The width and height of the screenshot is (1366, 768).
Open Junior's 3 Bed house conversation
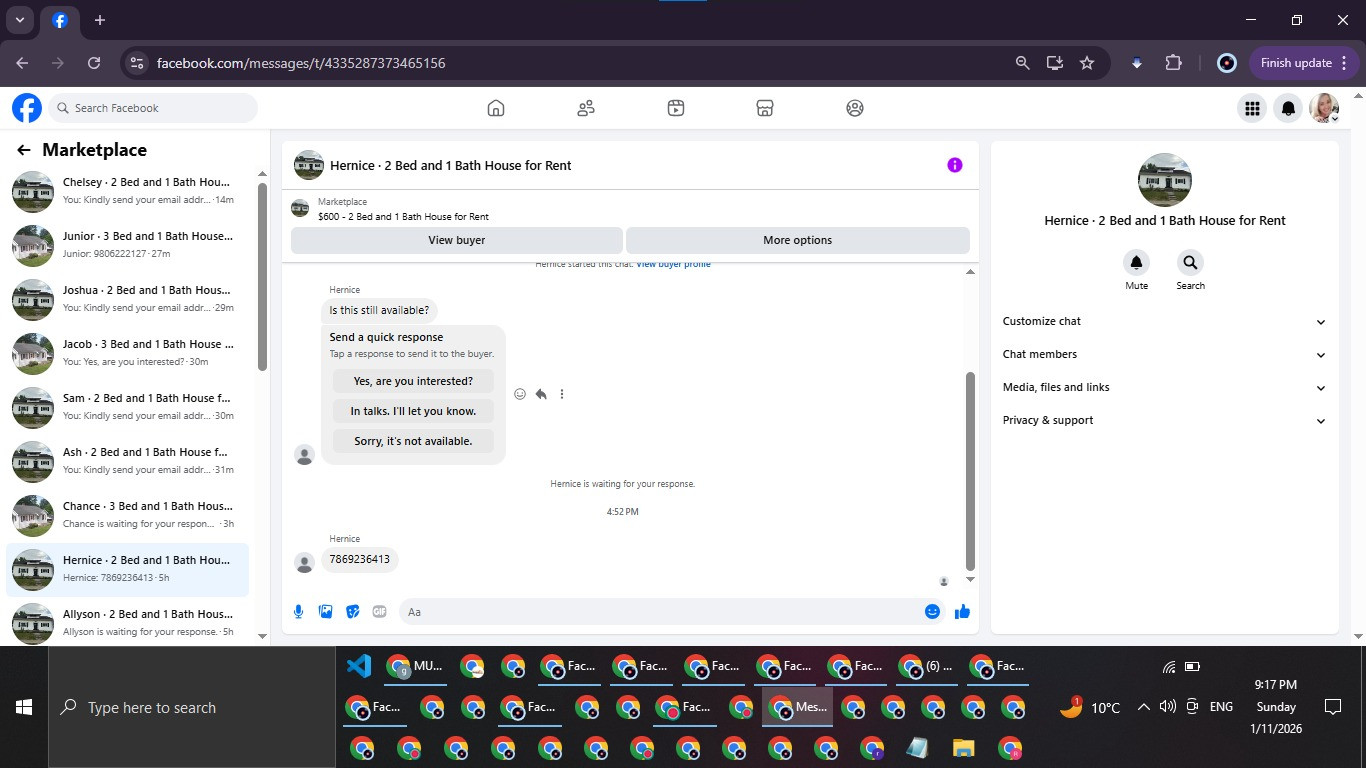(128, 245)
